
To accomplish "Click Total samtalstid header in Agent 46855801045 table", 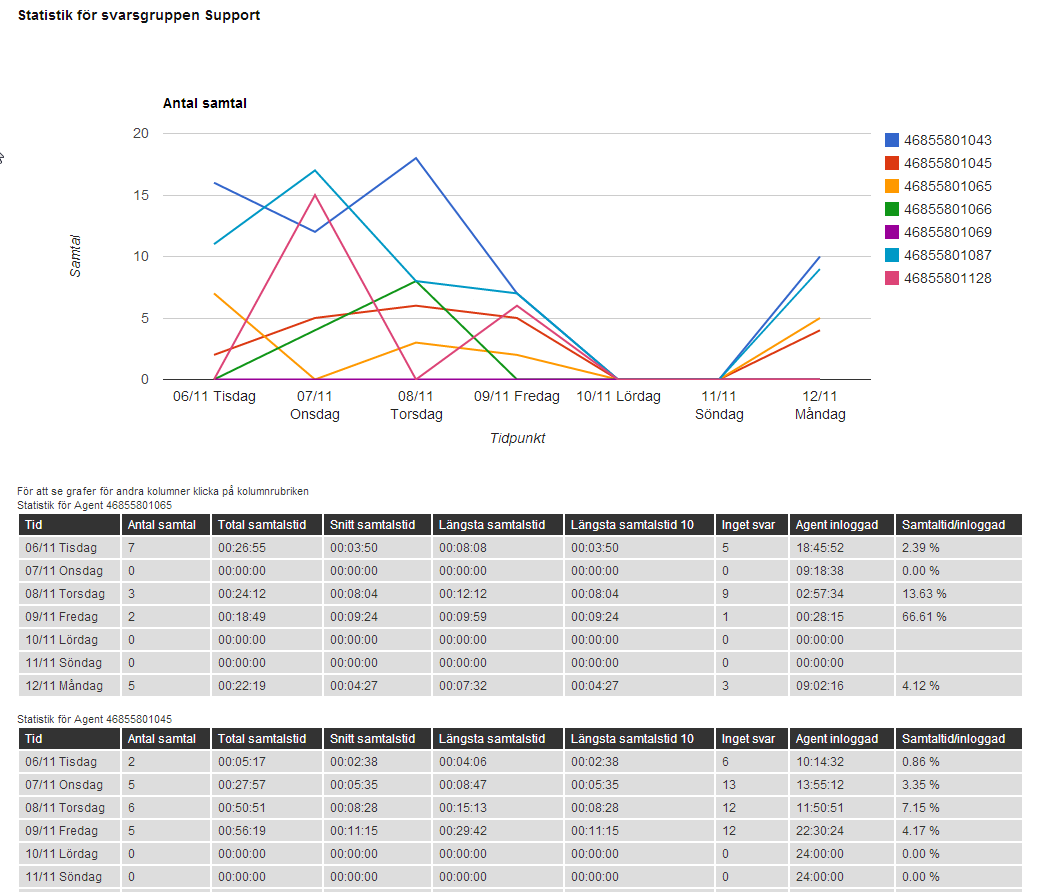I will [x=267, y=738].
